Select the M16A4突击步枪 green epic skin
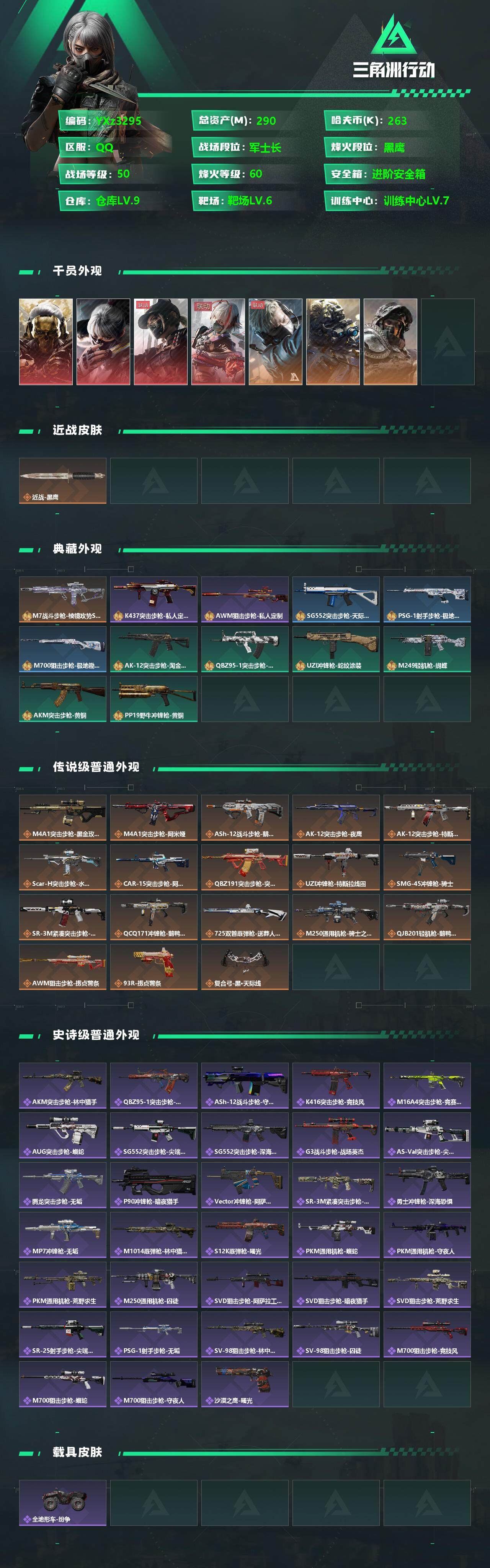Image resolution: width=490 pixels, height=1568 pixels. coord(427,1085)
